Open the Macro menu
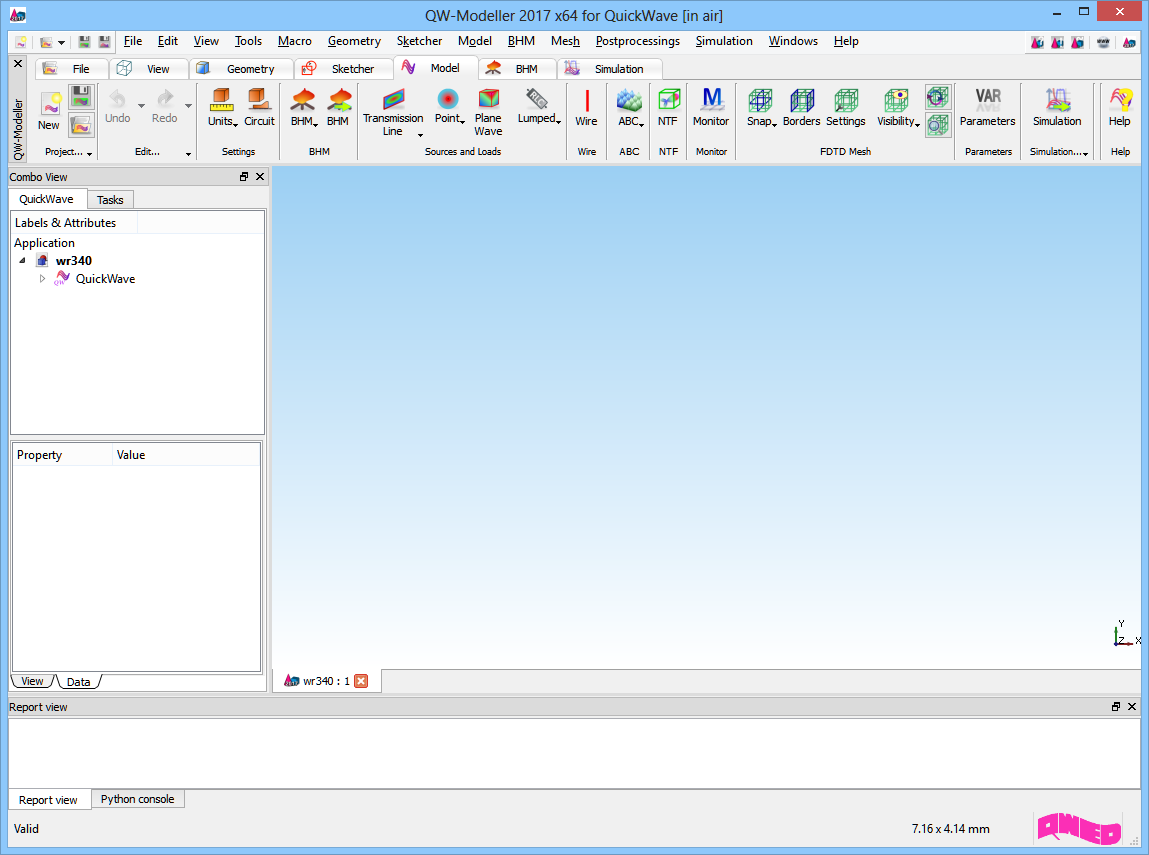The height and width of the screenshot is (855, 1149). [x=295, y=41]
